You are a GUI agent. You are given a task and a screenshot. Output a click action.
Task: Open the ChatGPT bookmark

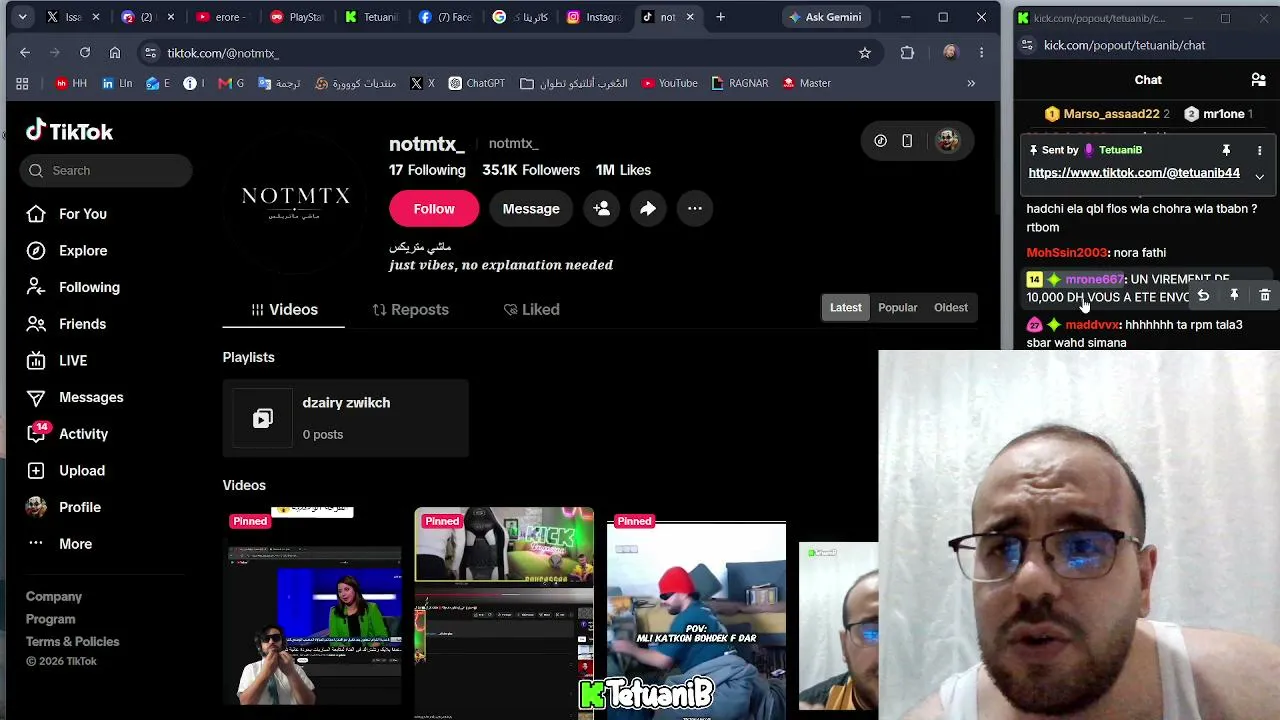pyautogui.click(x=476, y=83)
